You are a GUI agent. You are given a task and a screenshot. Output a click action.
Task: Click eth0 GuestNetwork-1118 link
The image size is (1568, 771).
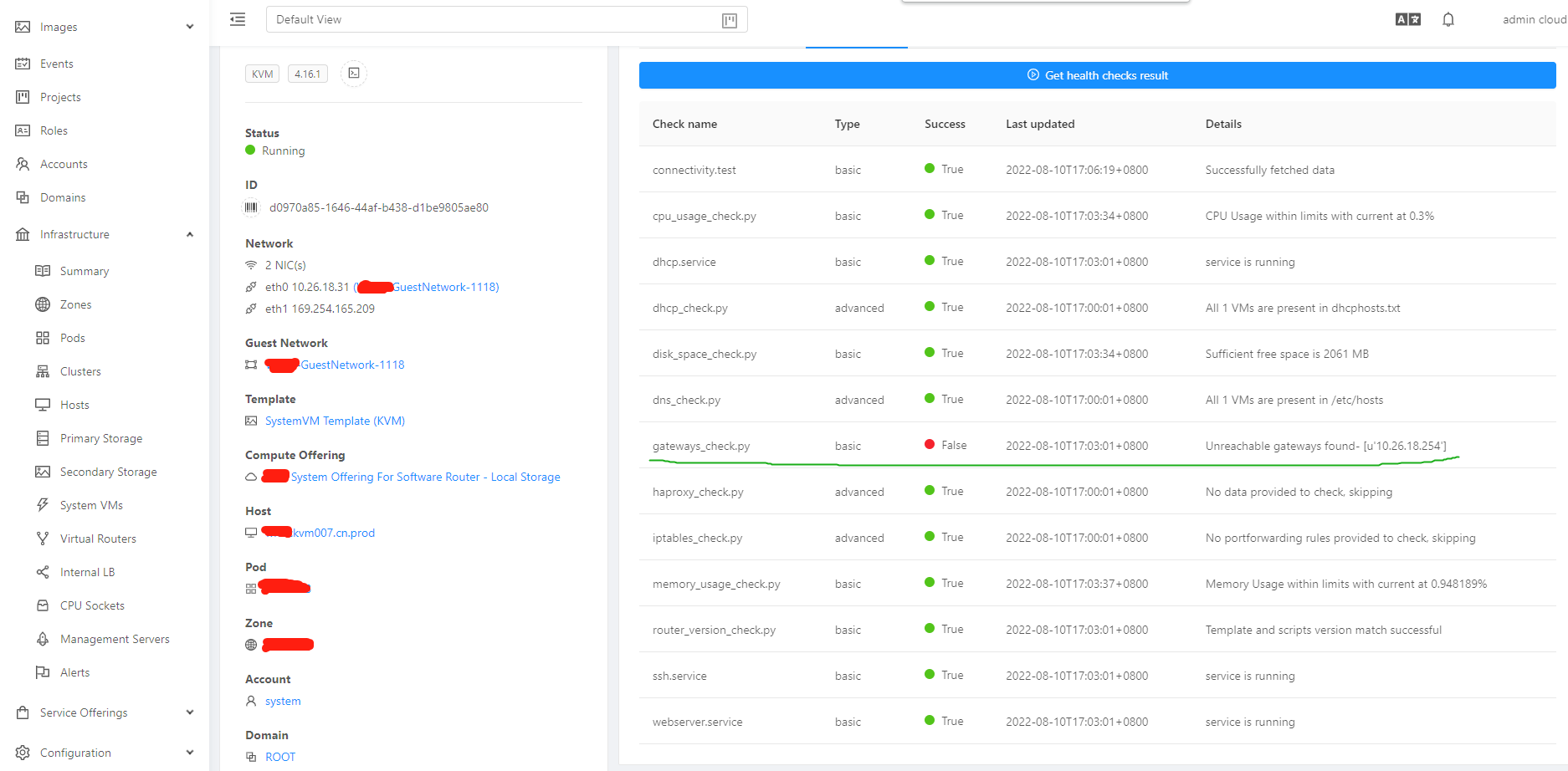(446, 287)
